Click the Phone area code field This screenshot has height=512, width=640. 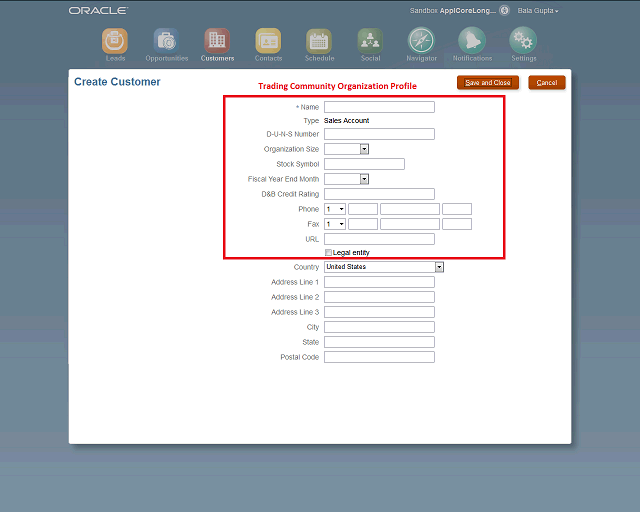click(x=363, y=209)
